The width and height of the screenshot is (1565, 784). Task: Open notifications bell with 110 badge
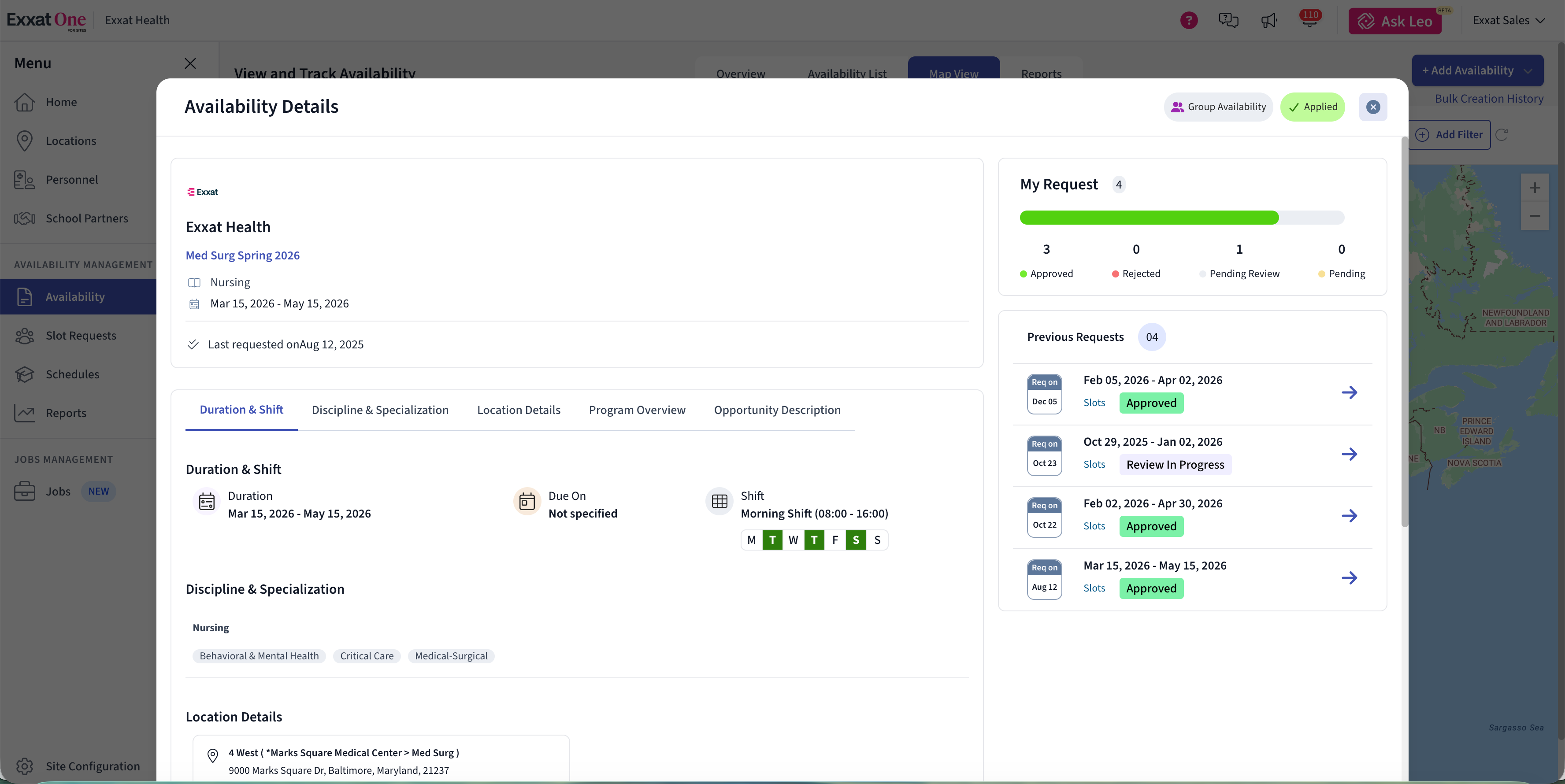click(x=1309, y=21)
